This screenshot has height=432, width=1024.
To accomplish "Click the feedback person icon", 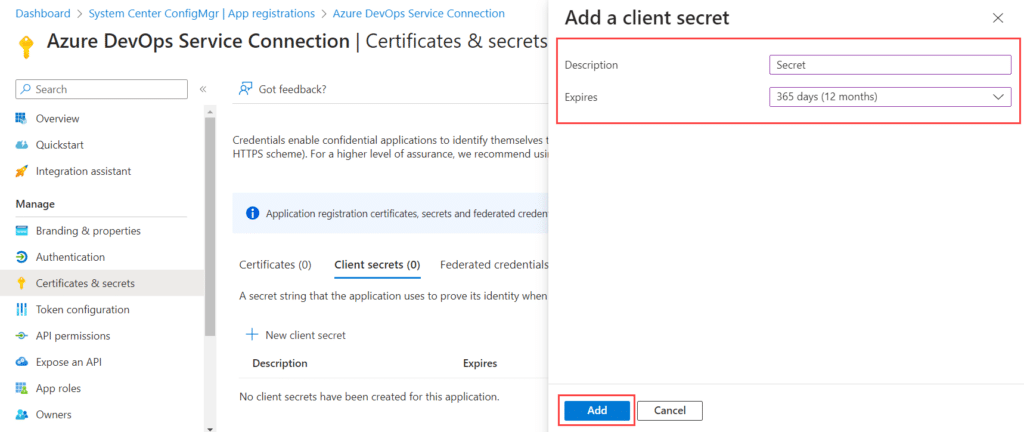I will [246, 89].
